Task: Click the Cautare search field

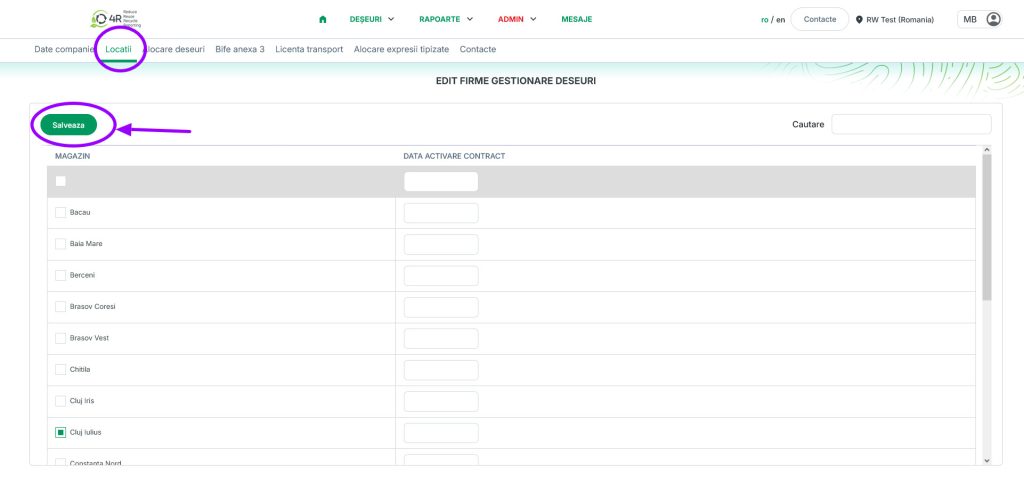Action: [911, 124]
